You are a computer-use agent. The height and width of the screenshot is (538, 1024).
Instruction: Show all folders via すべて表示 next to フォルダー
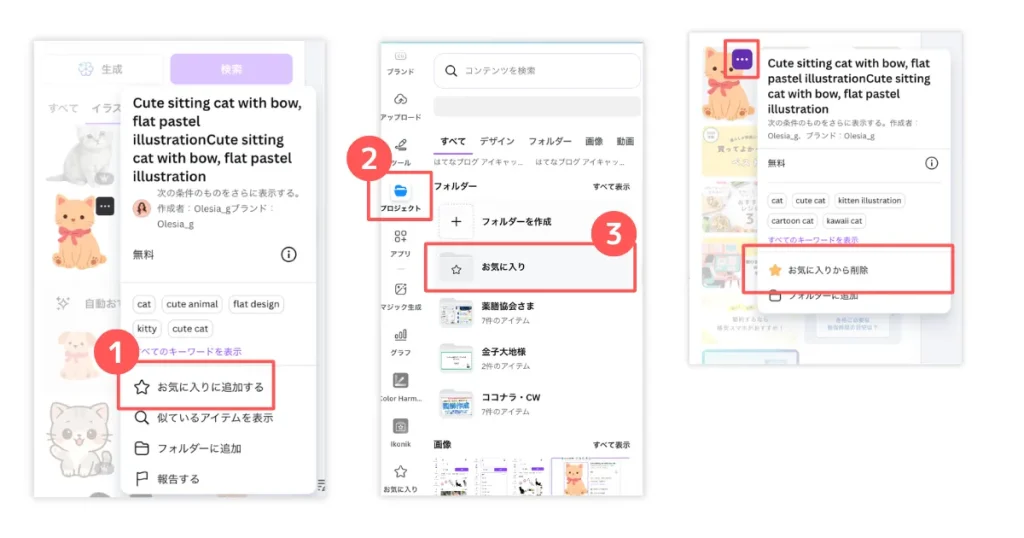(610, 187)
